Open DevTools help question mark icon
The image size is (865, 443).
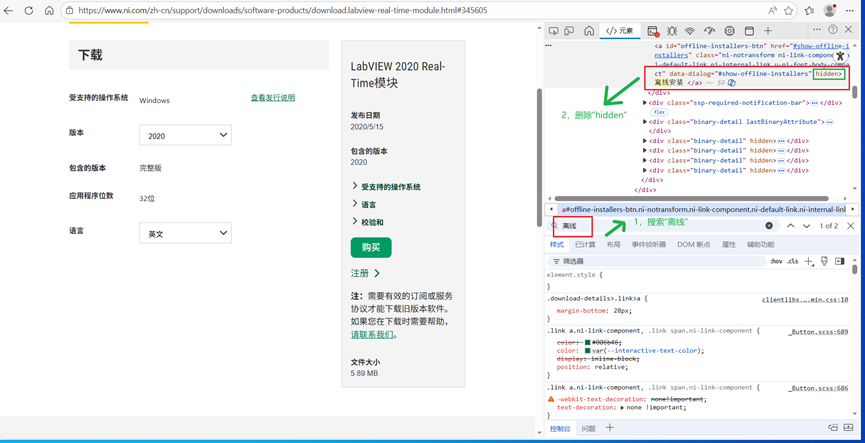point(833,30)
